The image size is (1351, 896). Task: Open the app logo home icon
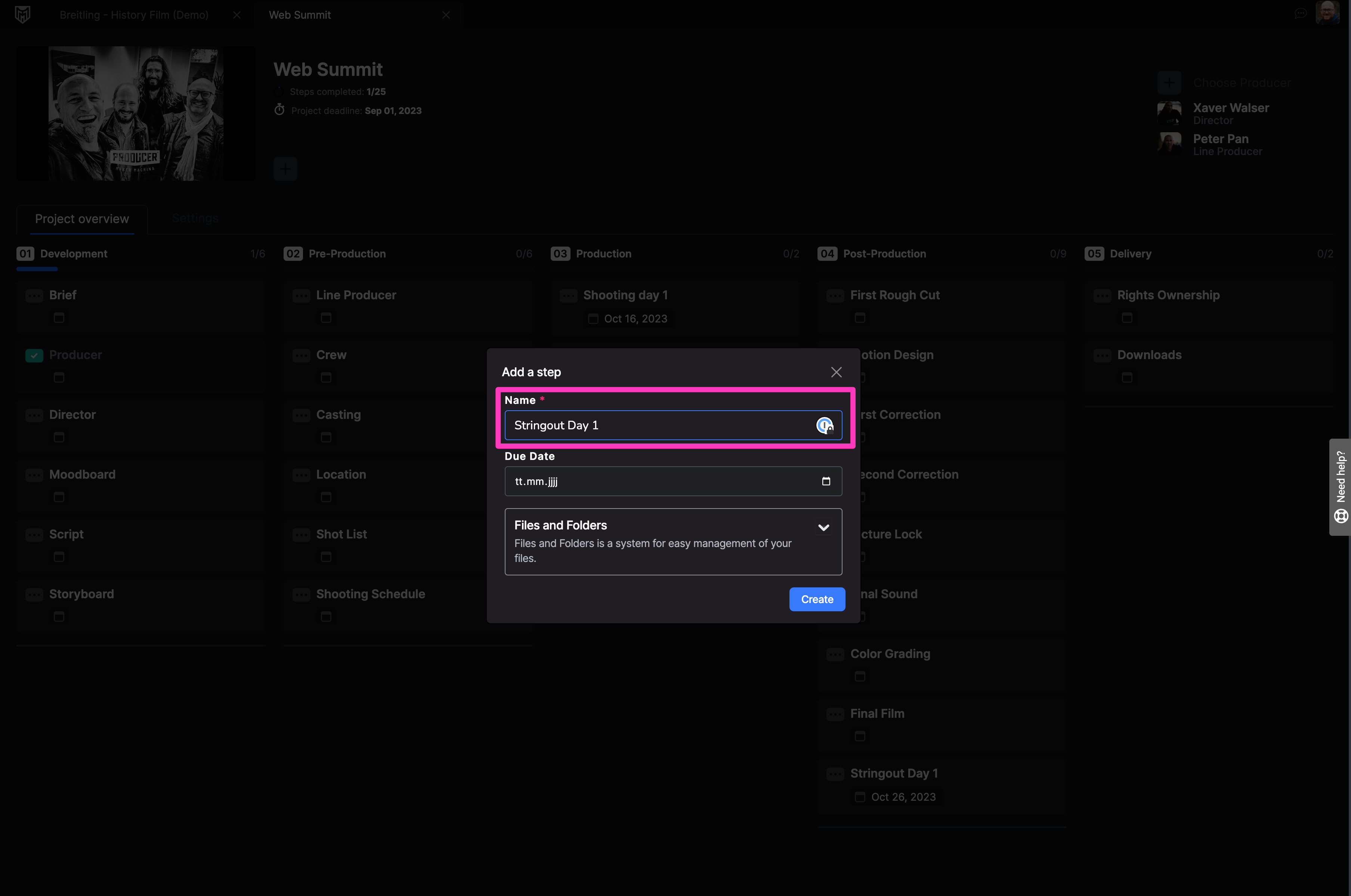pyautogui.click(x=22, y=14)
